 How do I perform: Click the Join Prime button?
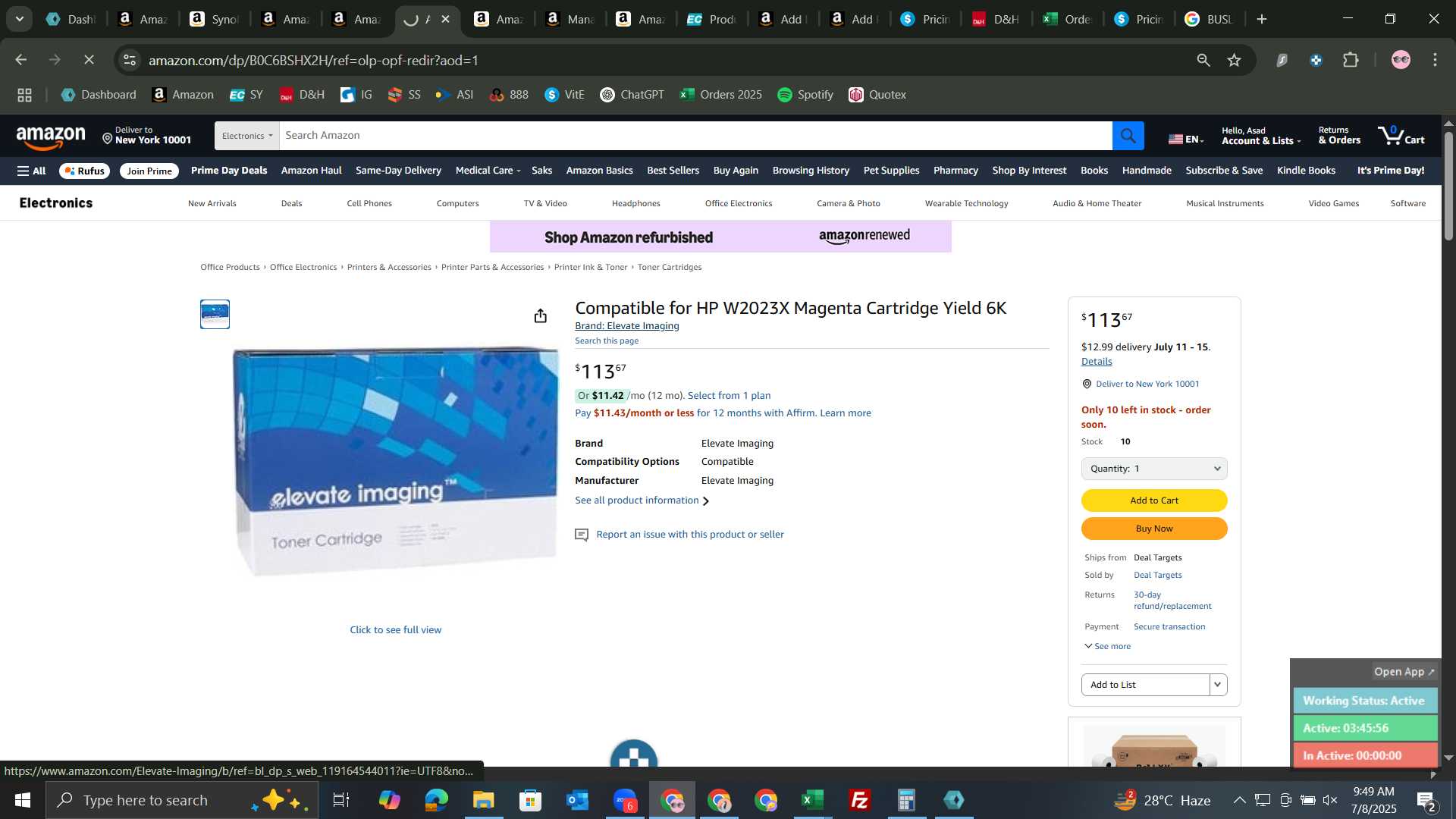click(x=149, y=171)
